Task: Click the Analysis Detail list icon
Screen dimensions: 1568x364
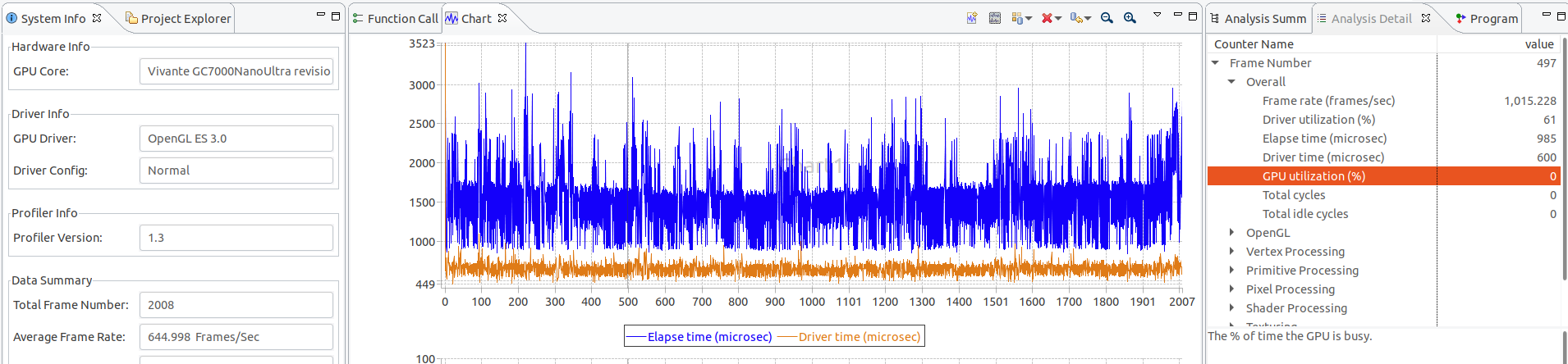Action: (1322, 18)
